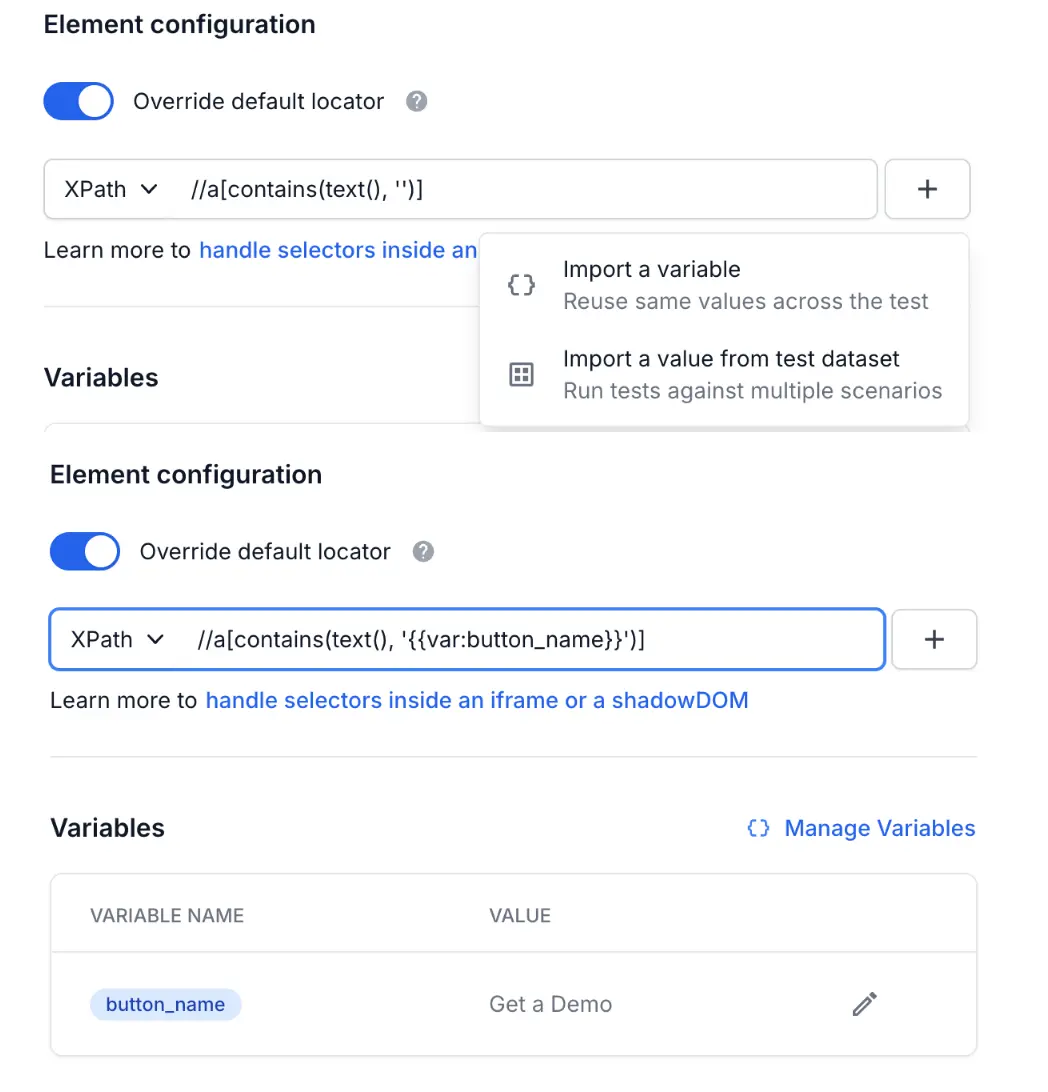Disable the lower Override default locator switch
This screenshot has width=1048, height=1092.
click(85, 551)
